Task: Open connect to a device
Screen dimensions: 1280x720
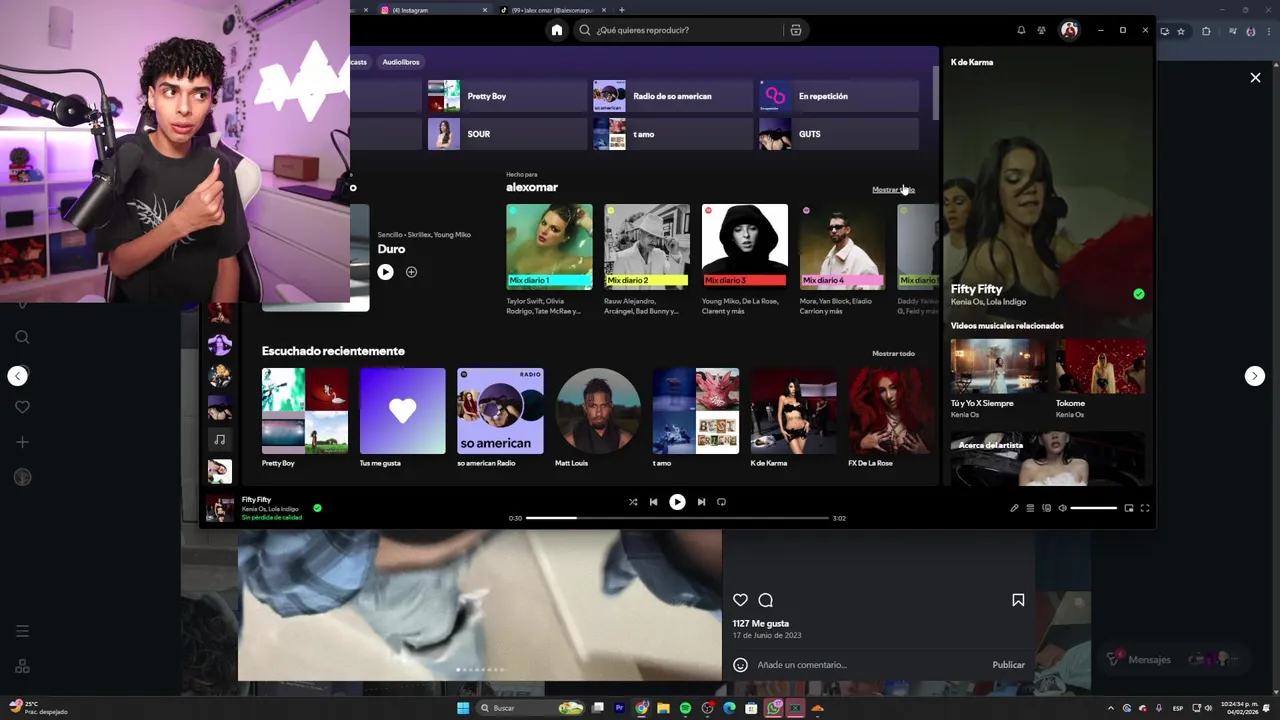Action: [x=1046, y=508]
